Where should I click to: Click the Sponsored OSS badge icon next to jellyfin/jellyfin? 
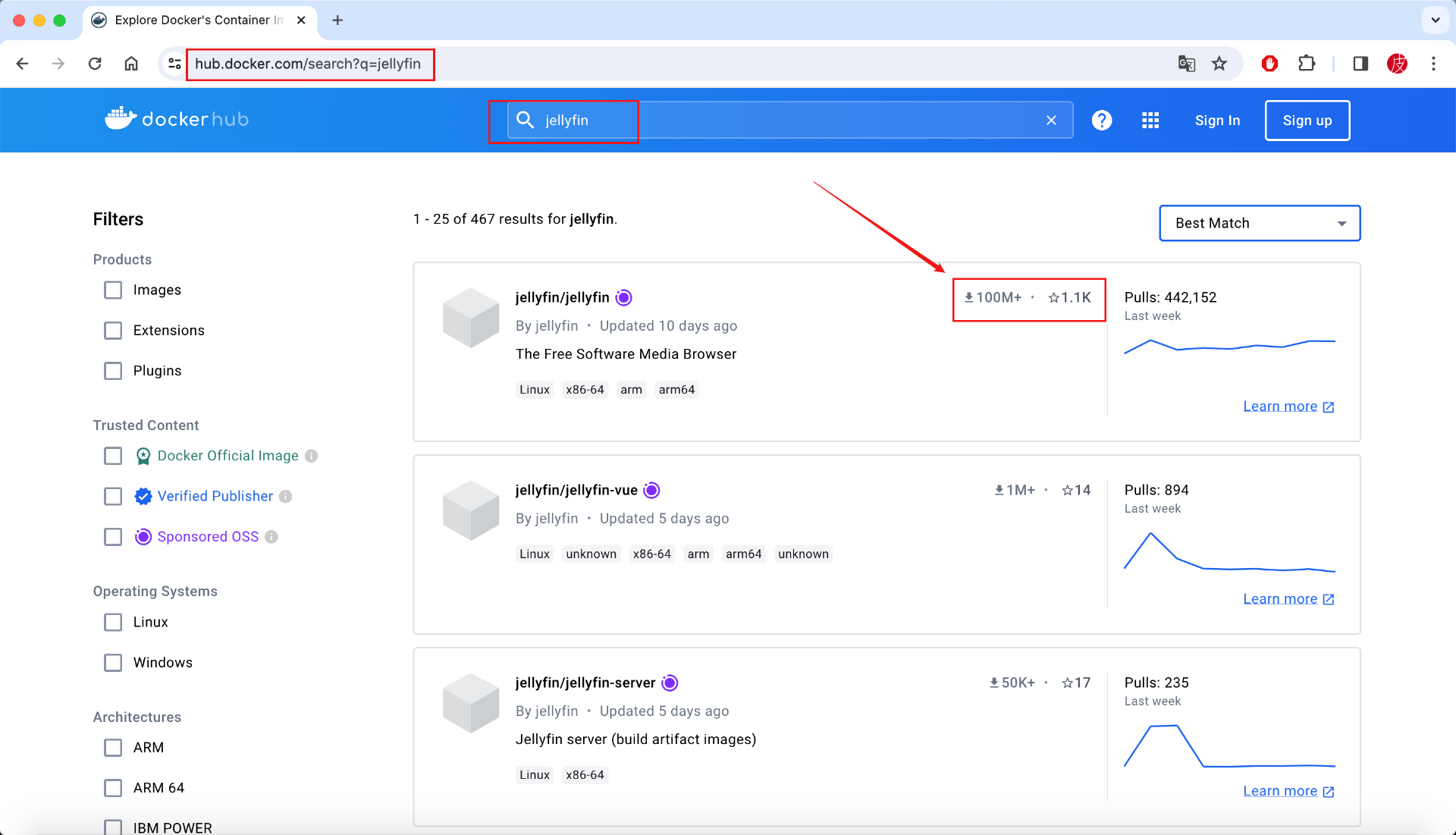pyautogui.click(x=623, y=297)
